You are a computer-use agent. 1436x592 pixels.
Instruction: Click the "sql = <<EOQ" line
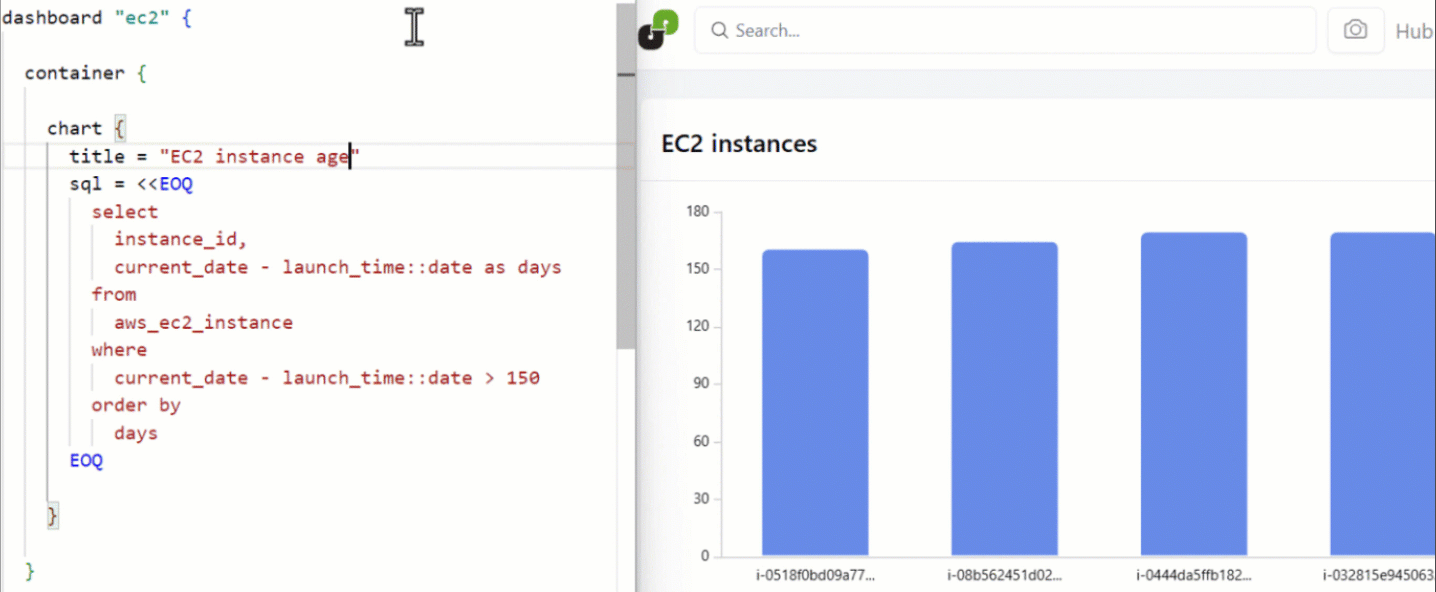pyautogui.click(x=131, y=184)
